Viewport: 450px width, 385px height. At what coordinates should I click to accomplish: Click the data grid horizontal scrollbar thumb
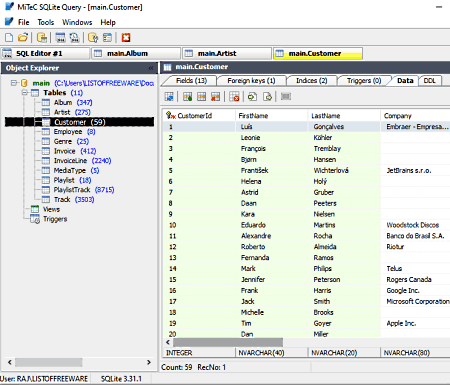228,342
